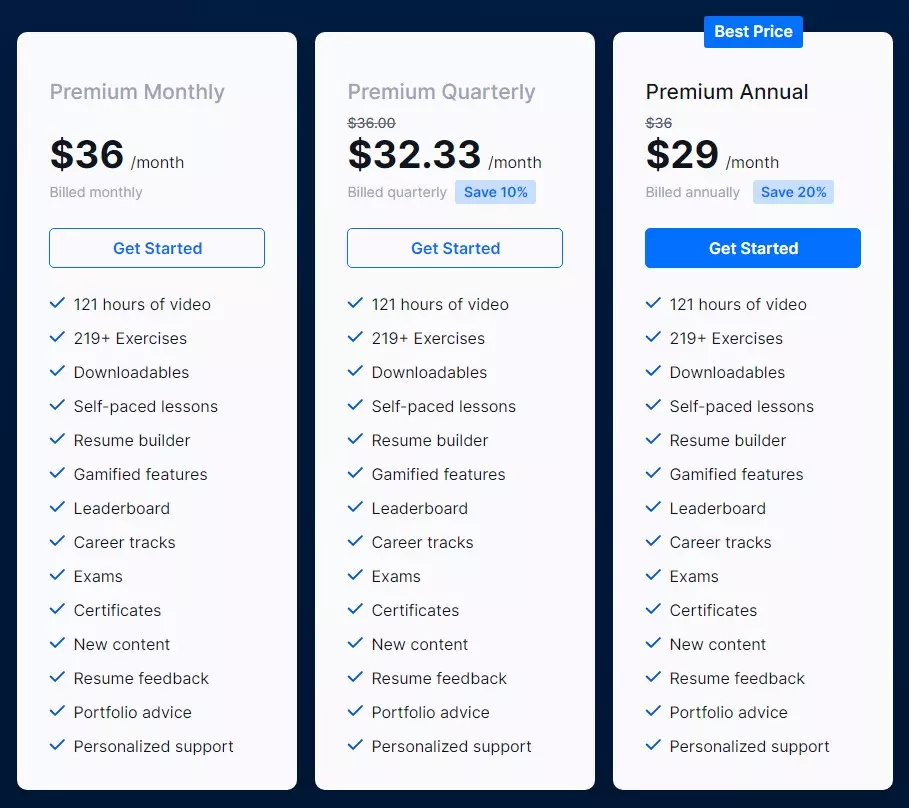
Task: Click checkmark beside Quarterly Leaderboard
Action: 355,507
